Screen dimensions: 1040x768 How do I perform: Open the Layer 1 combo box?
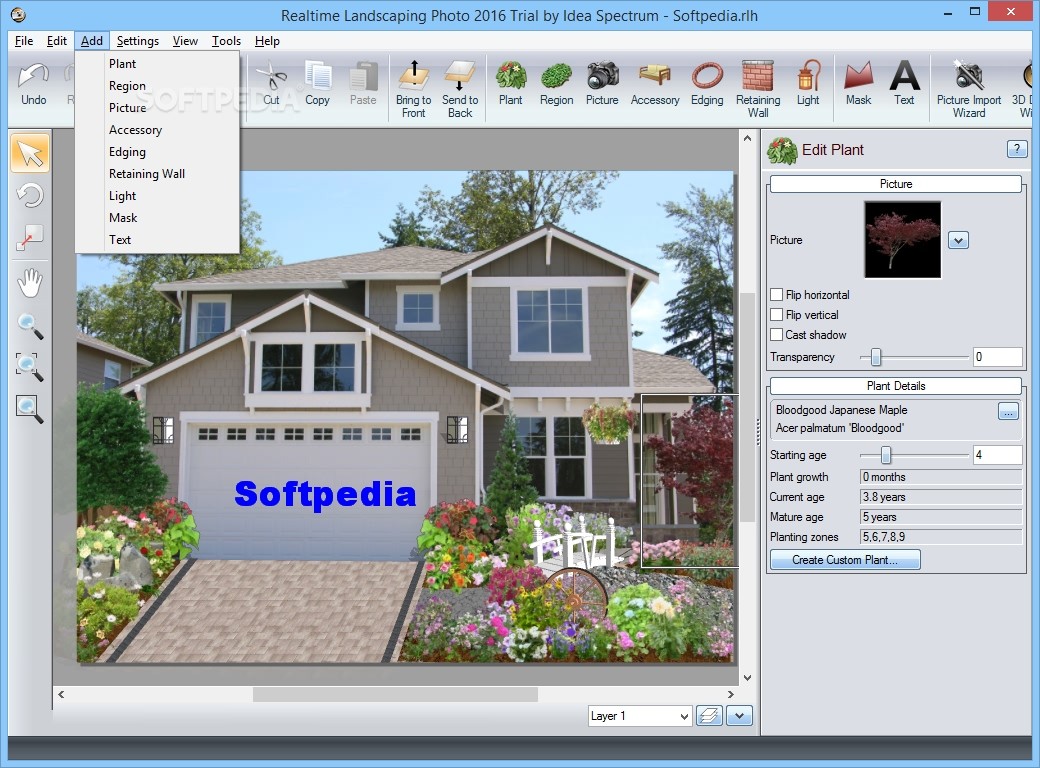640,716
